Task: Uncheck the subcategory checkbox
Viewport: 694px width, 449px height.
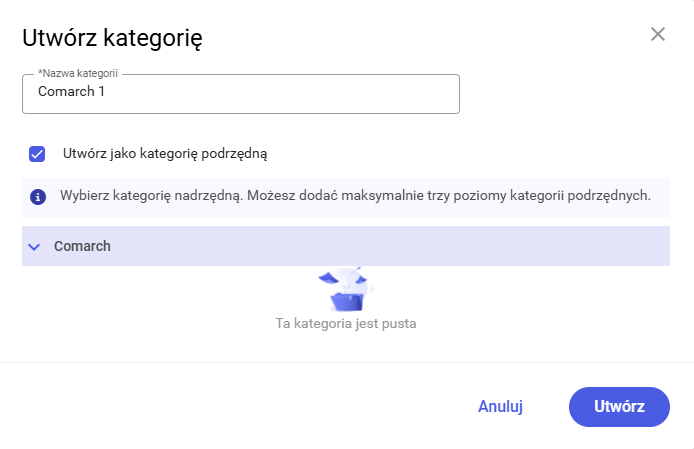Action: (x=38, y=154)
